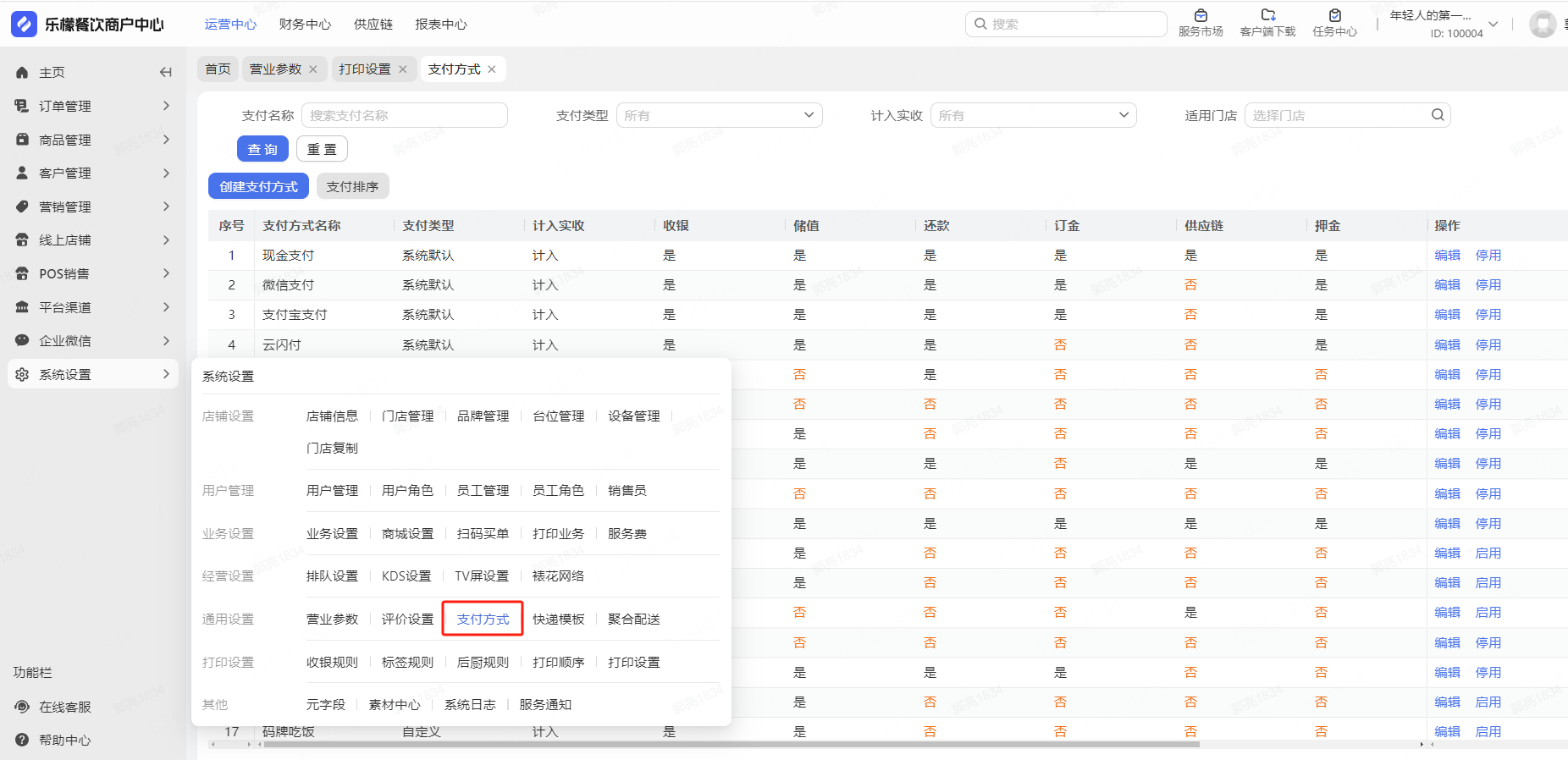Open 聚合配送 in the 系统设置 popup
1568x760 pixels.
[634, 620]
